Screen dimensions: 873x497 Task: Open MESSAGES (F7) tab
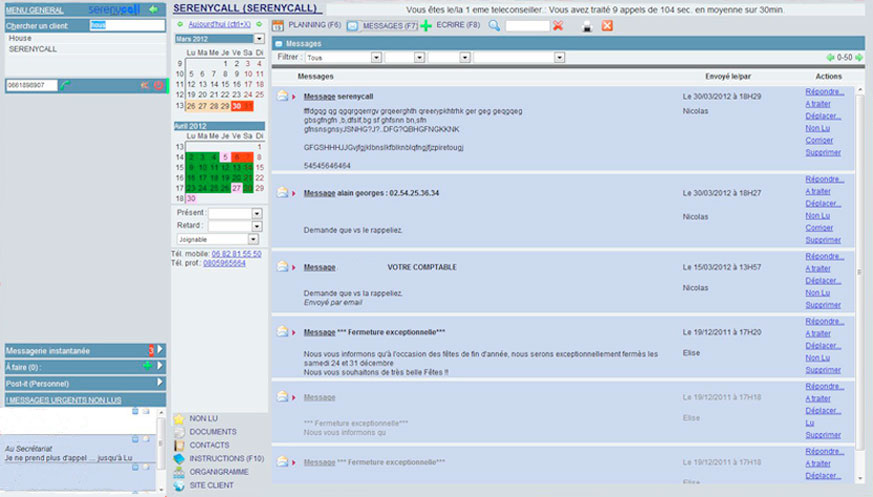point(390,26)
